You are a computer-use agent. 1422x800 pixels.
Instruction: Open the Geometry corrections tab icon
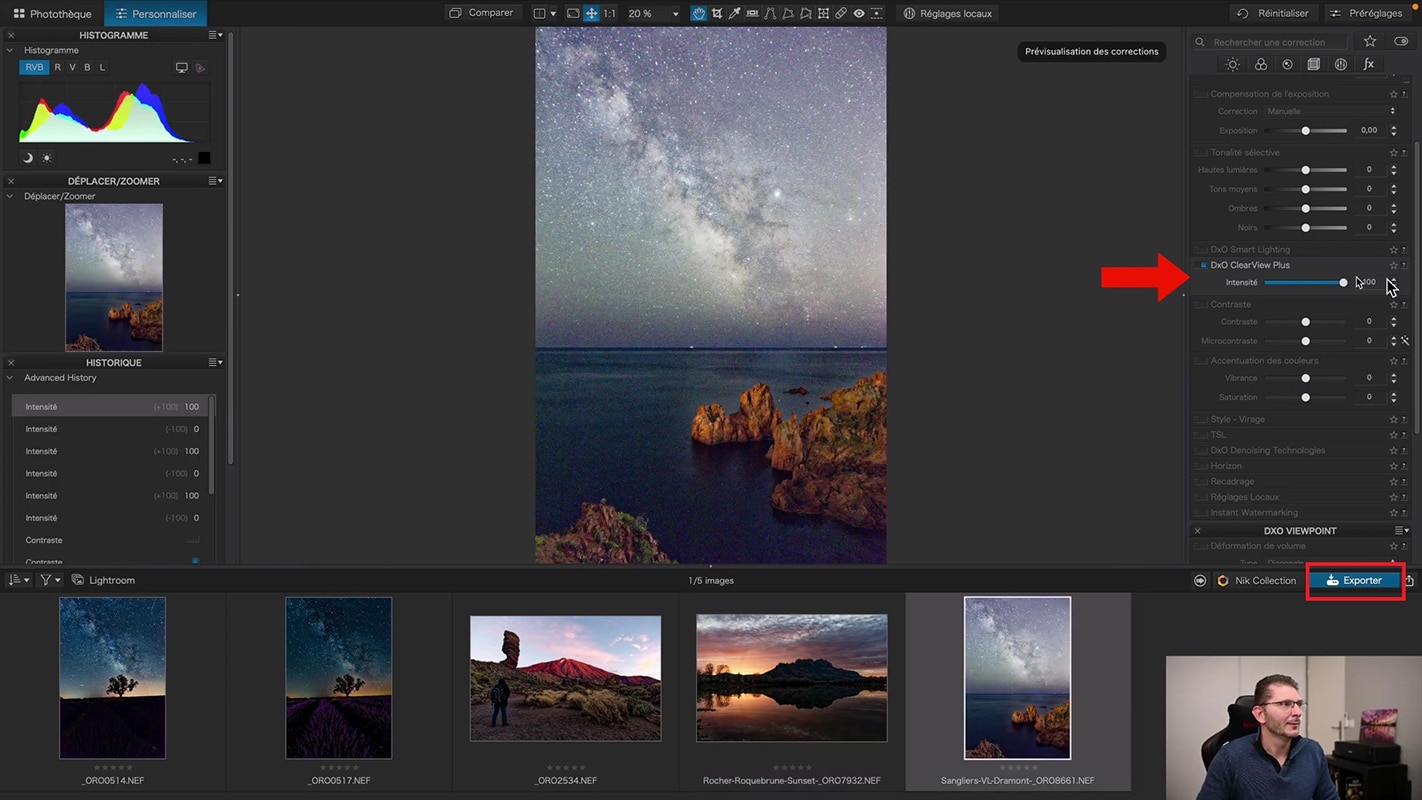(x=1314, y=64)
